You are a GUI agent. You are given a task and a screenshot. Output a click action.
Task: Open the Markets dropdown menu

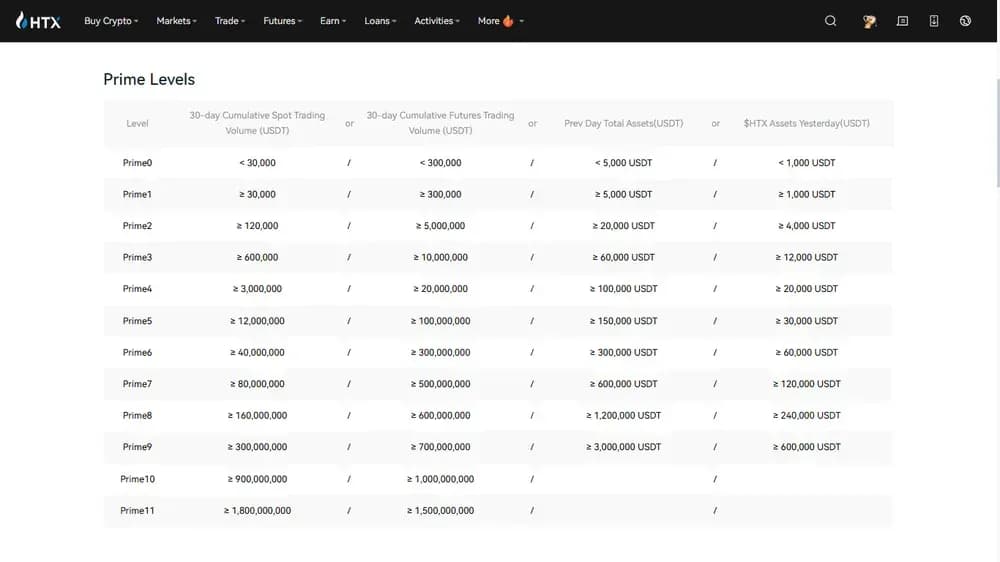pyautogui.click(x=176, y=21)
